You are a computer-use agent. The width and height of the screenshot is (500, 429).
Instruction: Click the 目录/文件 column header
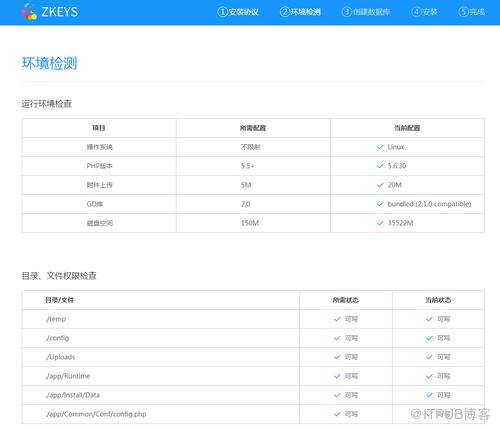pos(60,300)
